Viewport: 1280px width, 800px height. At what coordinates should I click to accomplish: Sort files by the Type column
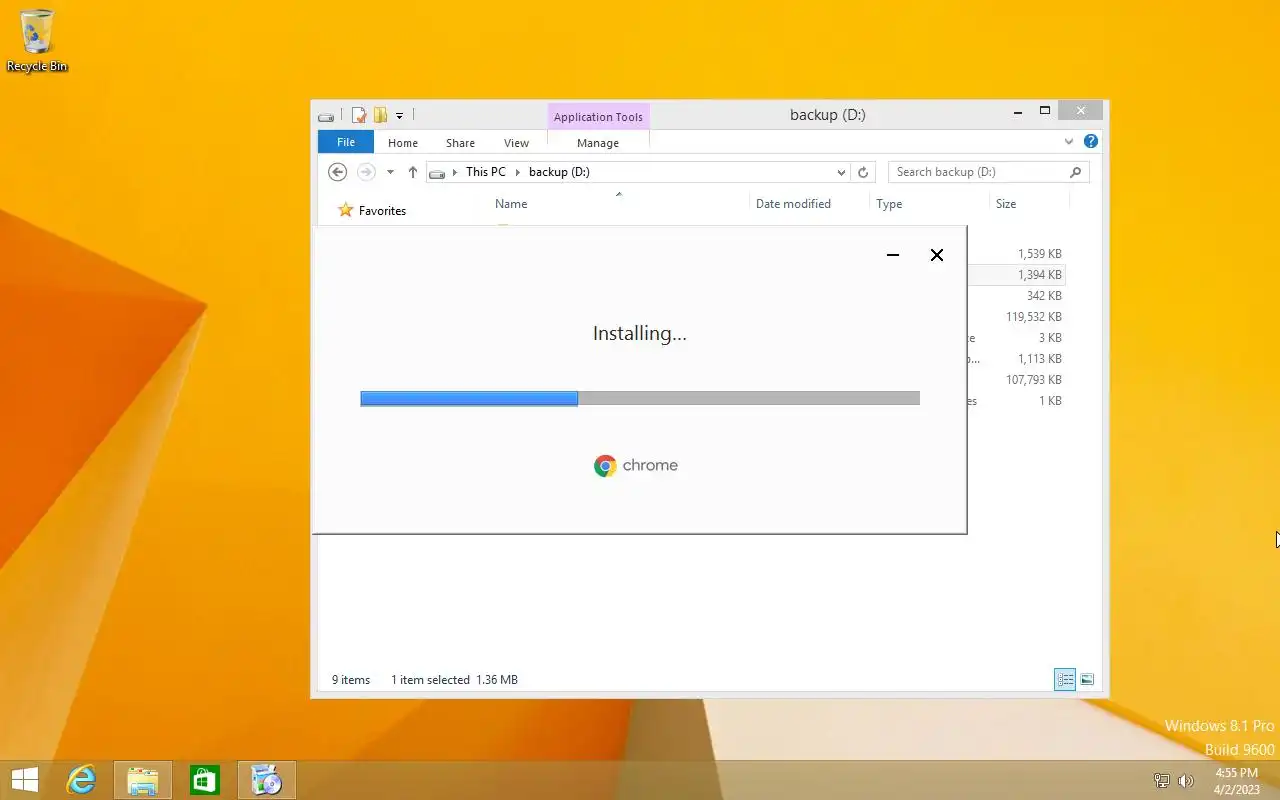(889, 204)
